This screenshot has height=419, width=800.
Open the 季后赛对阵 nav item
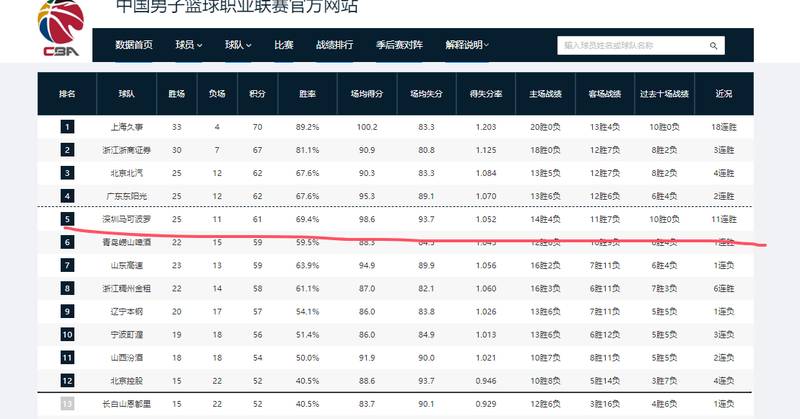pyautogui.click(x=399, y=45)
